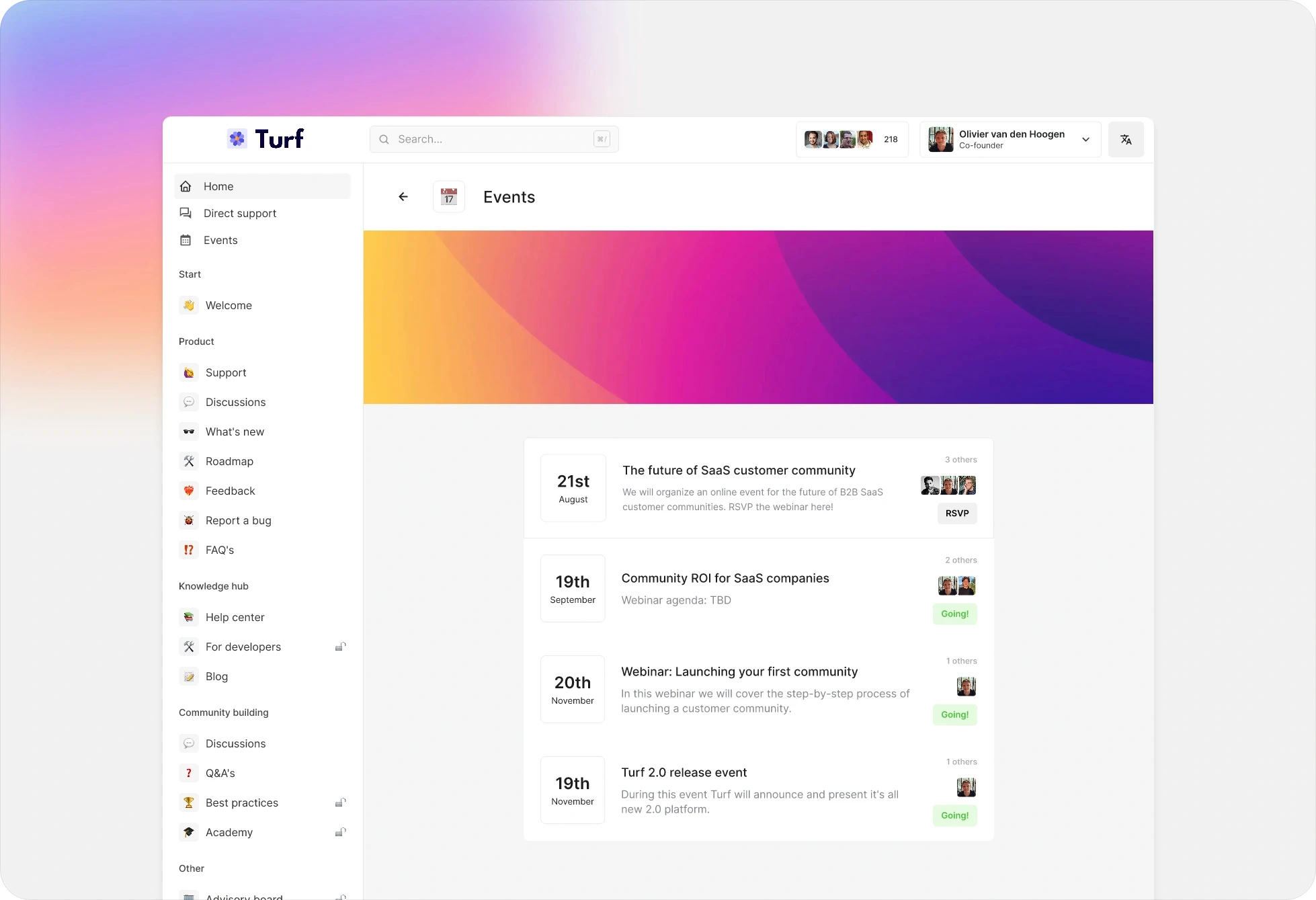Select What's new in the sidebar
The width and height of the screenshot is (1316, 900).
(x=234, y=432)
